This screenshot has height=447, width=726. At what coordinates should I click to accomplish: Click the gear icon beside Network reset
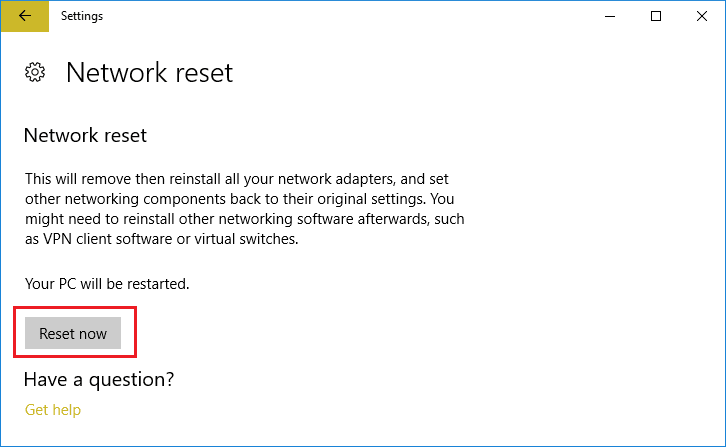35,72
